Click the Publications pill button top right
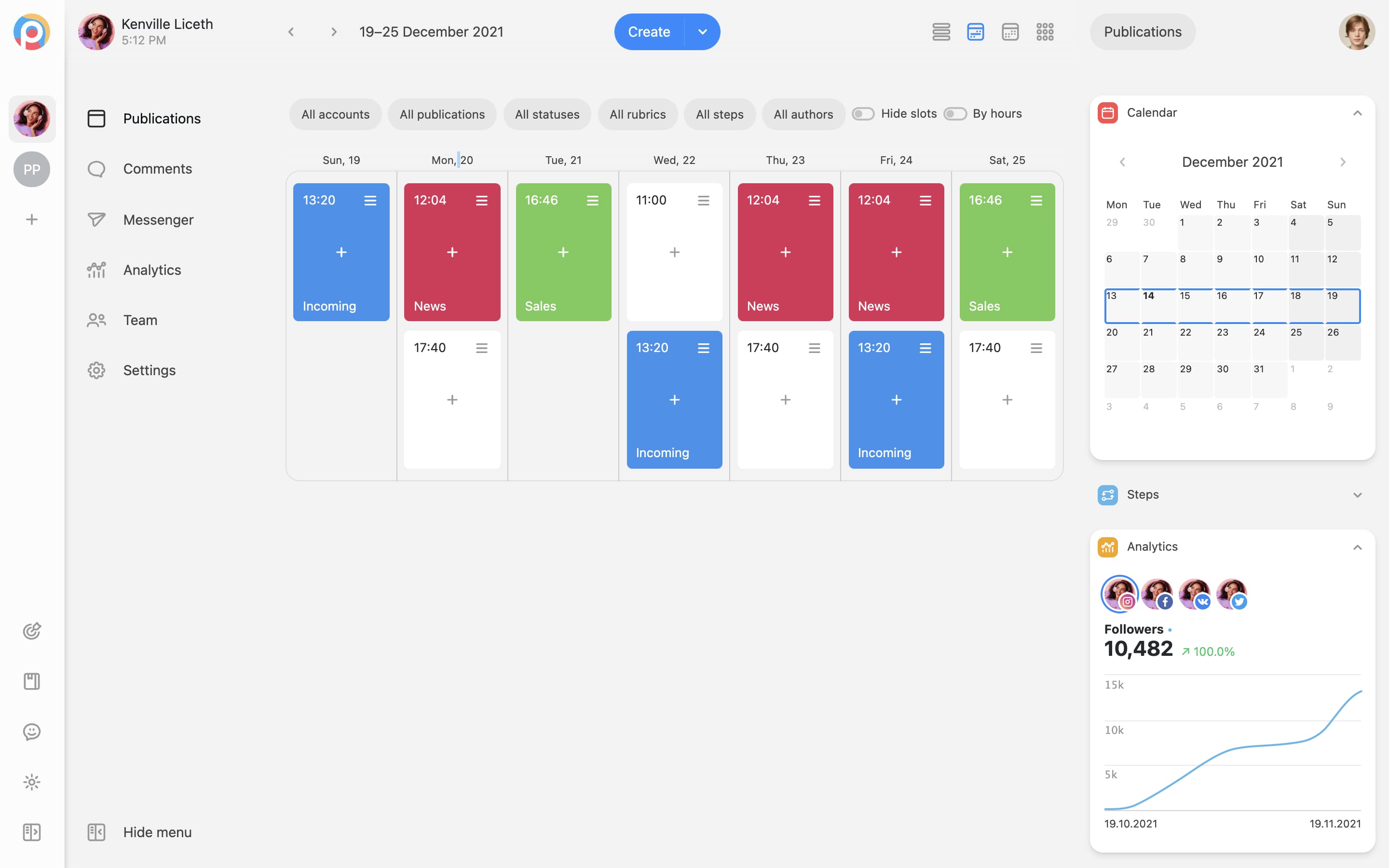This screenshot has width=1389, height=868. click(x=1142, y=31)
